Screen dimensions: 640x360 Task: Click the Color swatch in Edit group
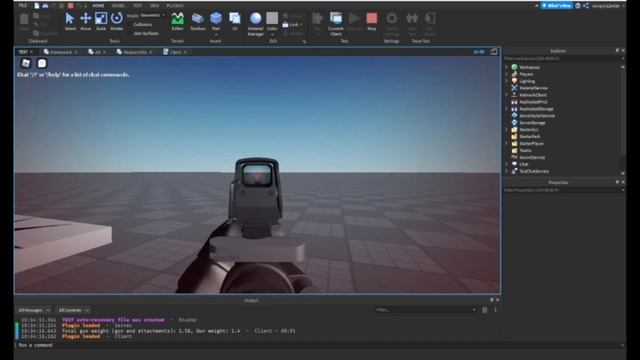click(272, 18)
